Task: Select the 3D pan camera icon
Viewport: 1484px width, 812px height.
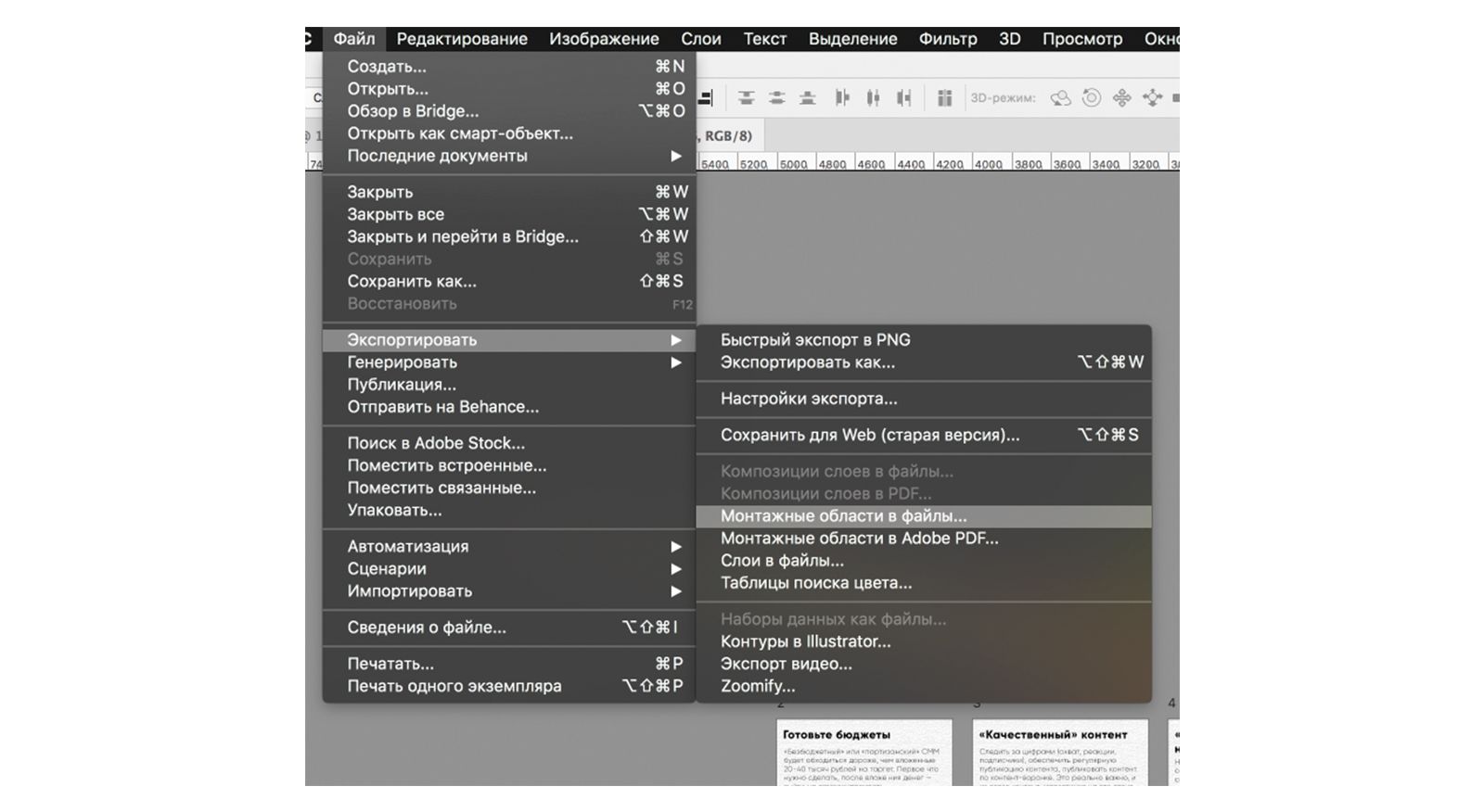Action: click(1122, 97)
